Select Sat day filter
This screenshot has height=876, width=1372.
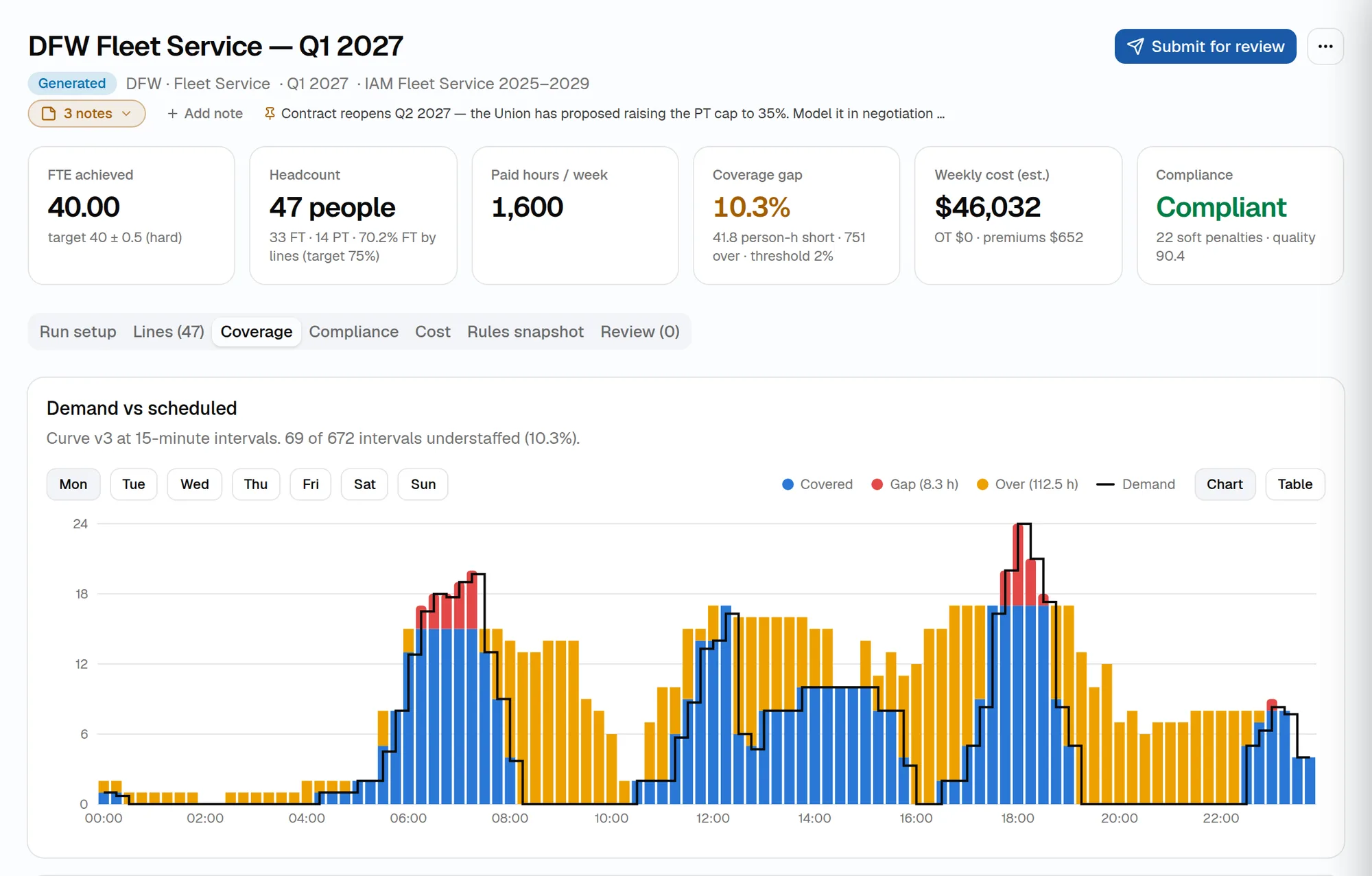(365, 484)
